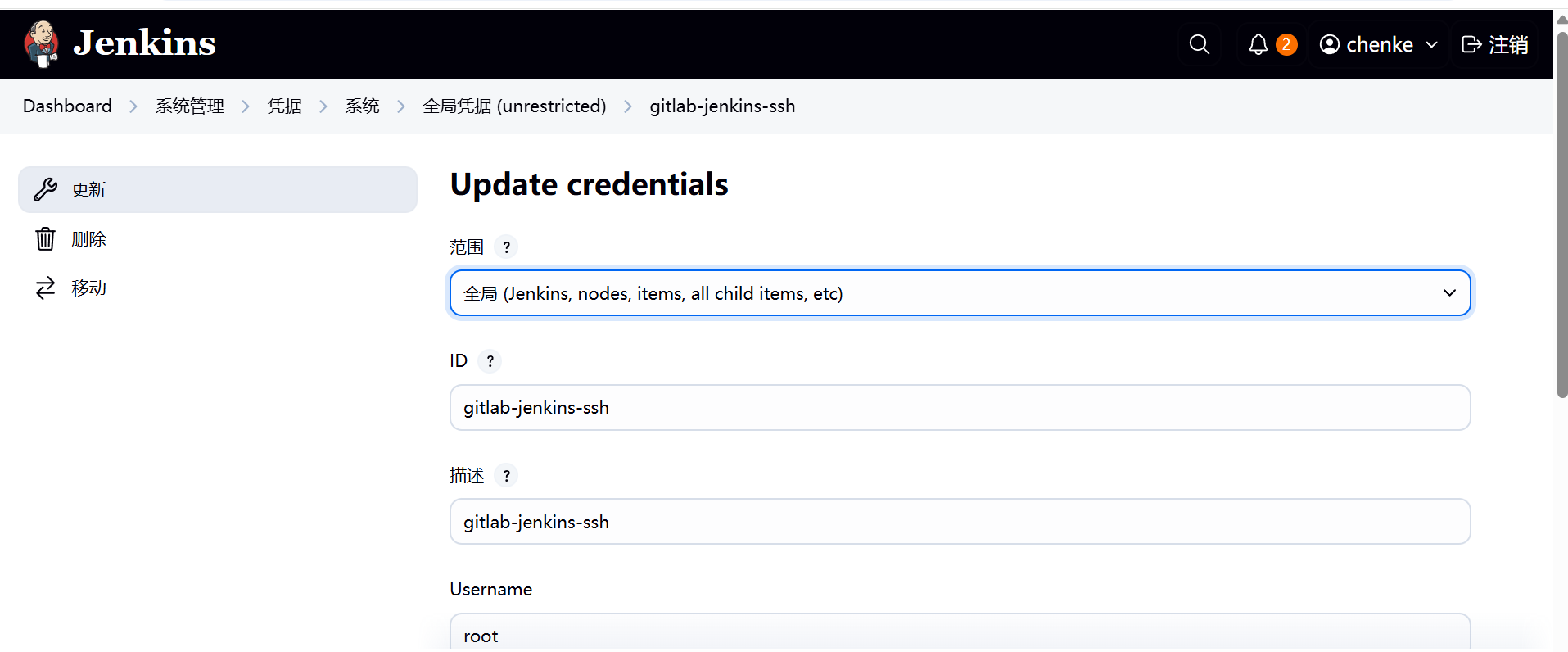The image size is (1568, 652).
Task: Click the move arrows icon beside 移动
Action: coord(45,288)
